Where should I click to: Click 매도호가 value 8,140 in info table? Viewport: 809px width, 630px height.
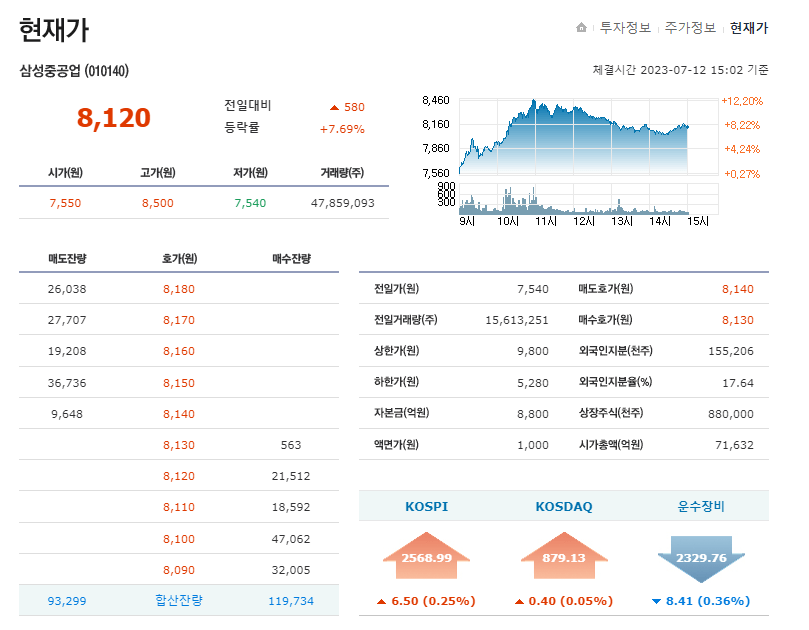[738, 289]
